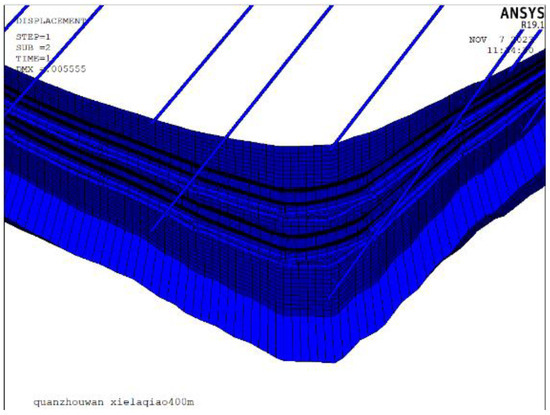The image size is (550, 415).
Task: Select the TIME=1 legend text
Action: (x=33, y=58)
